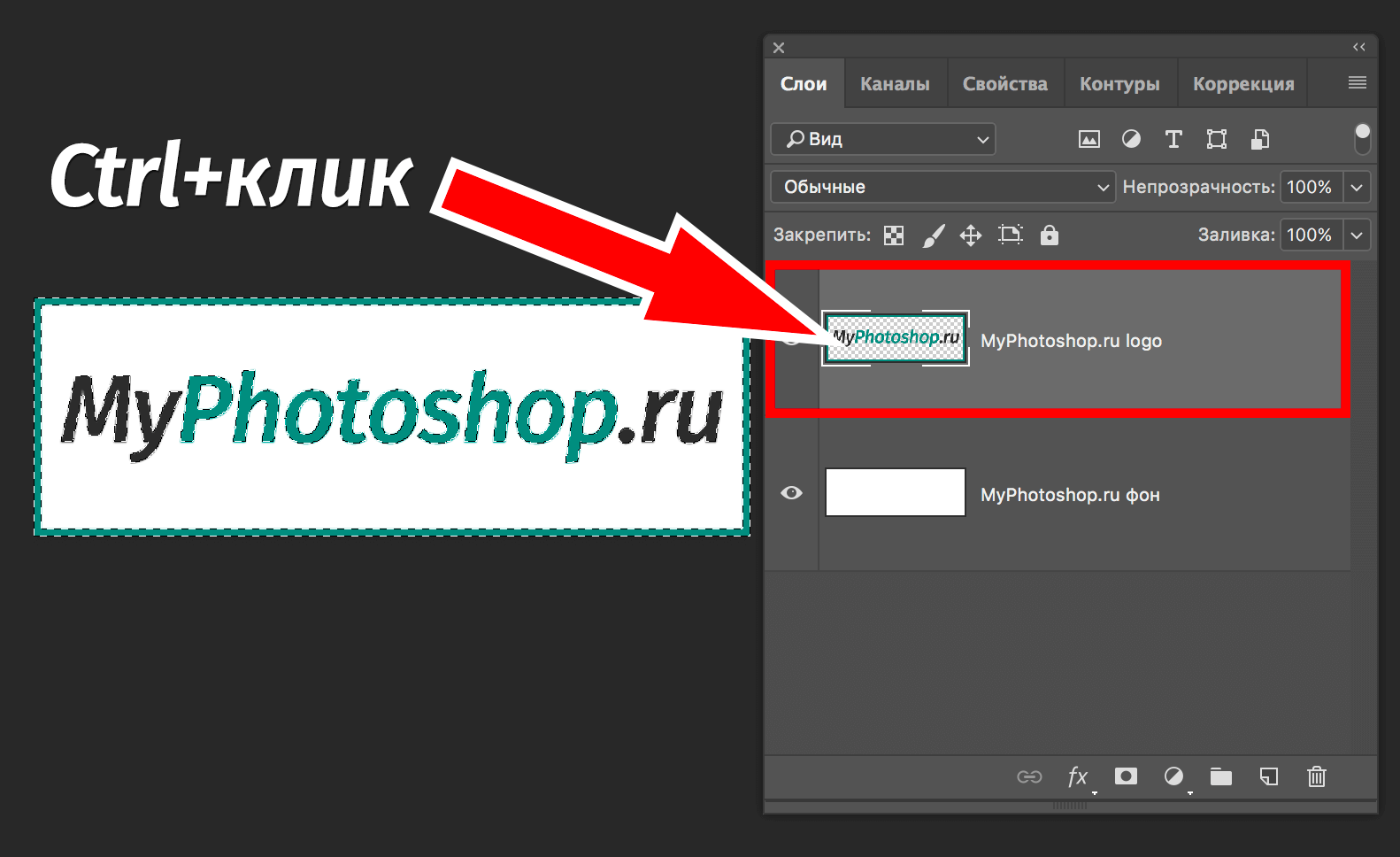Add a layer mask
The image size is (1400, 857).
[1126, 776]
